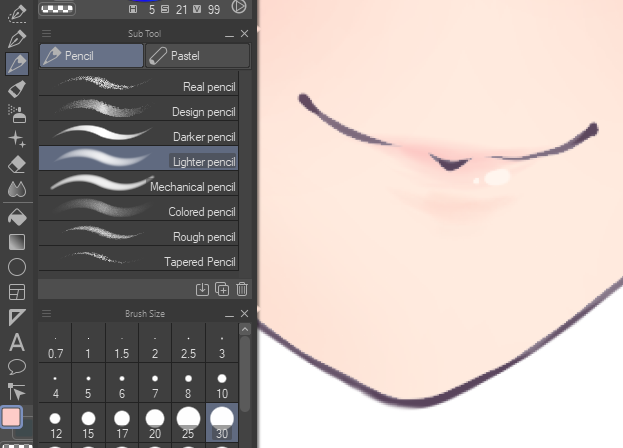Set brush size to 8
The image size is (623, 448).
point(188,383)
